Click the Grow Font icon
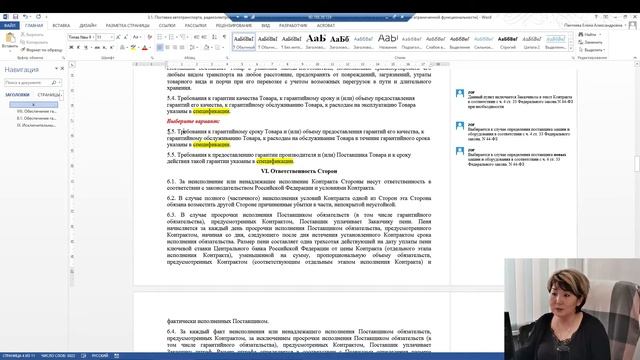The image size is (640, 360). pyautogui.click(x=118, y=37)
